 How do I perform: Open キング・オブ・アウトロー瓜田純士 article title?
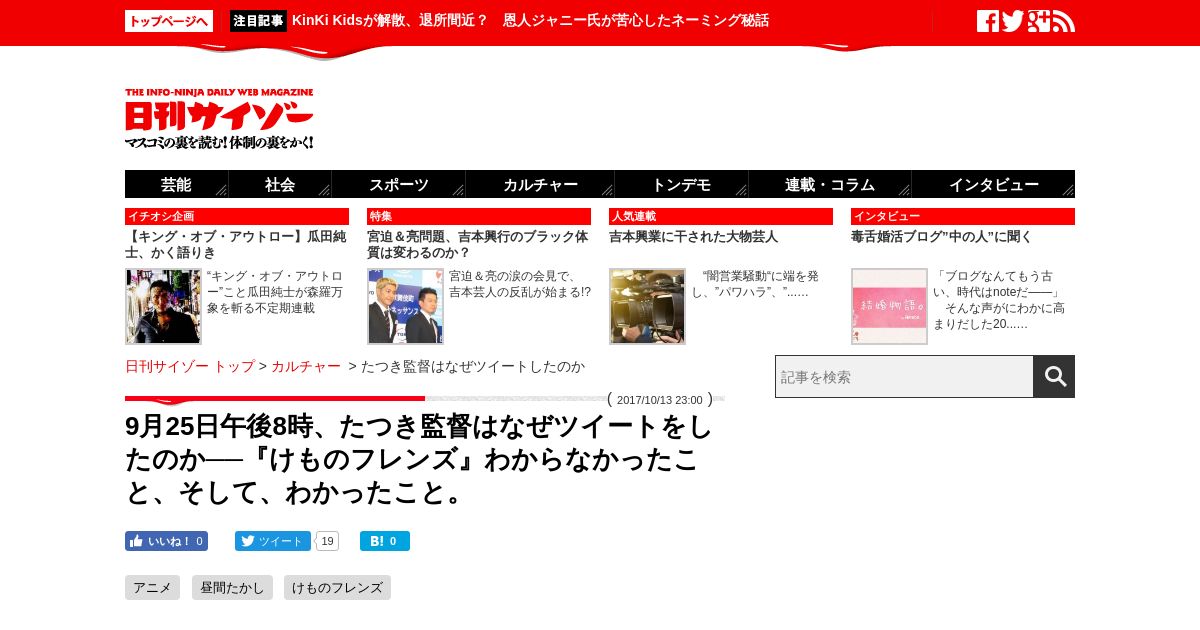point(236,245)
